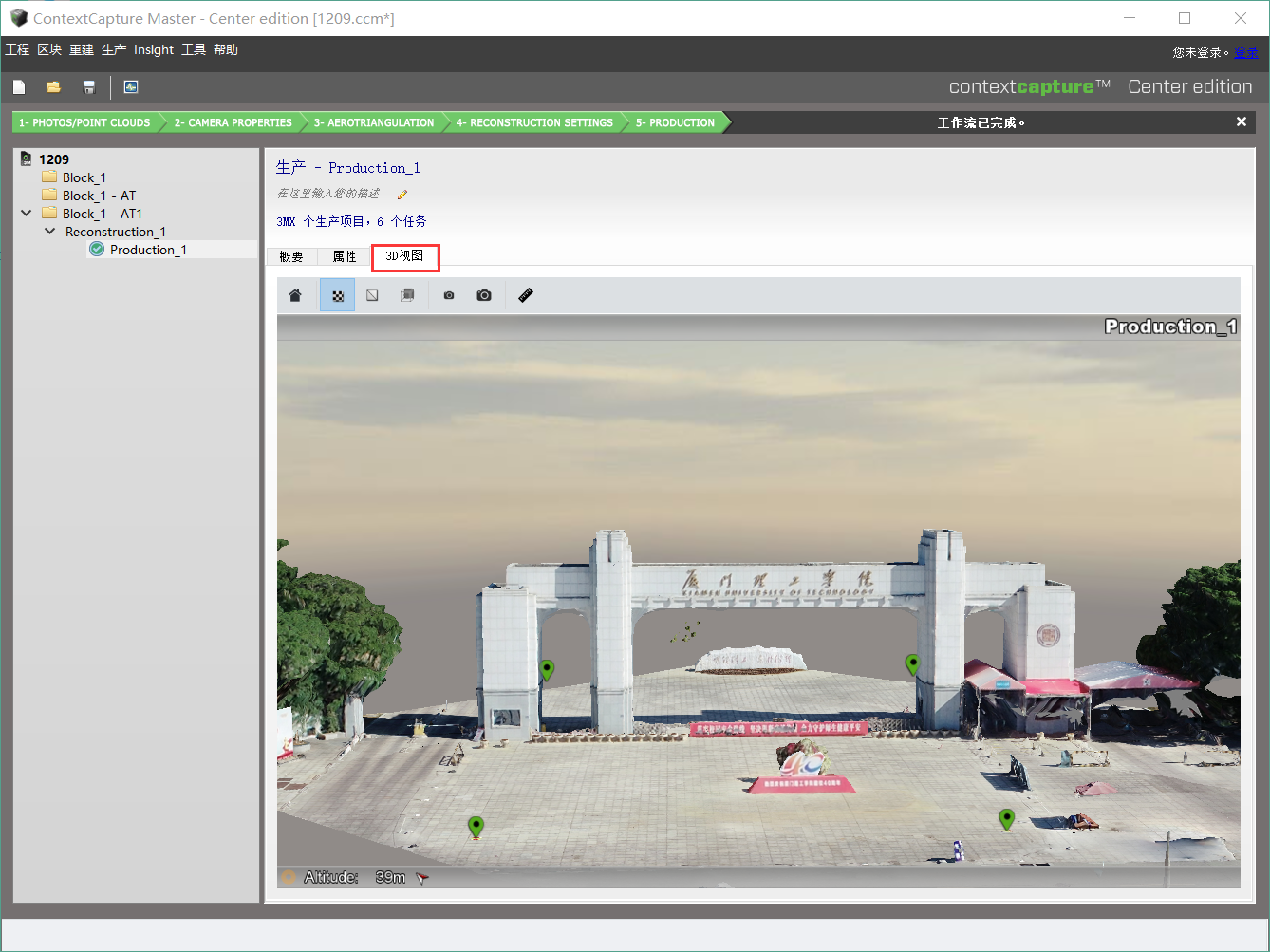Screen dimensions: 1270x952
Task: Open the Job Queue Monitor icon
Action: pos(131,87)
